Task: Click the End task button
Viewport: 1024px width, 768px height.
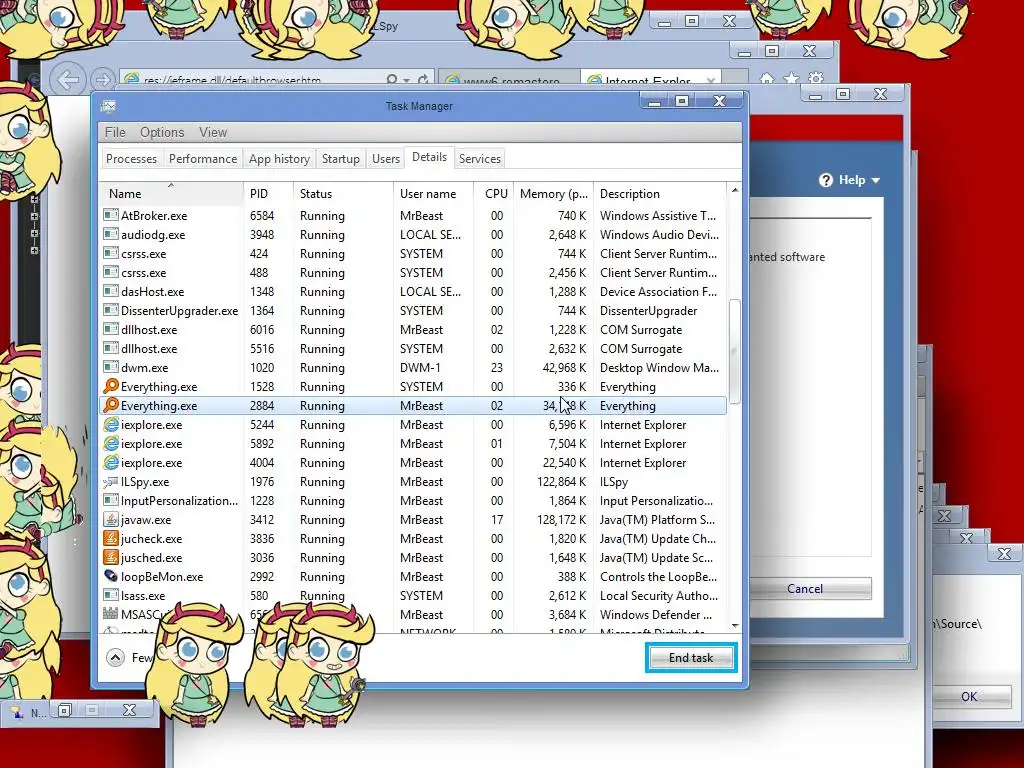Action: 691,658
